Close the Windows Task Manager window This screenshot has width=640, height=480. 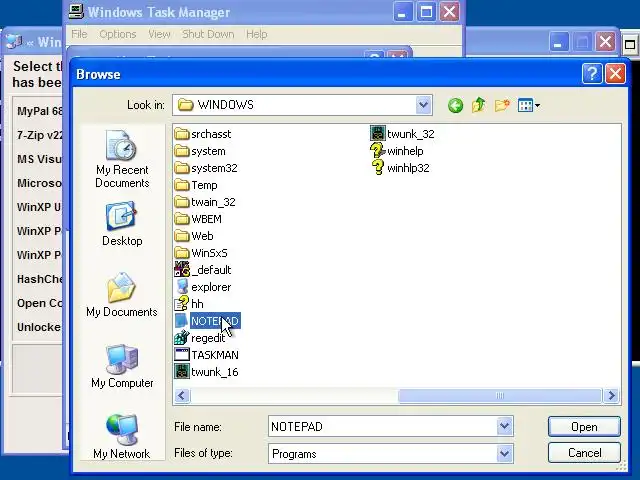(x=449, y=12)
